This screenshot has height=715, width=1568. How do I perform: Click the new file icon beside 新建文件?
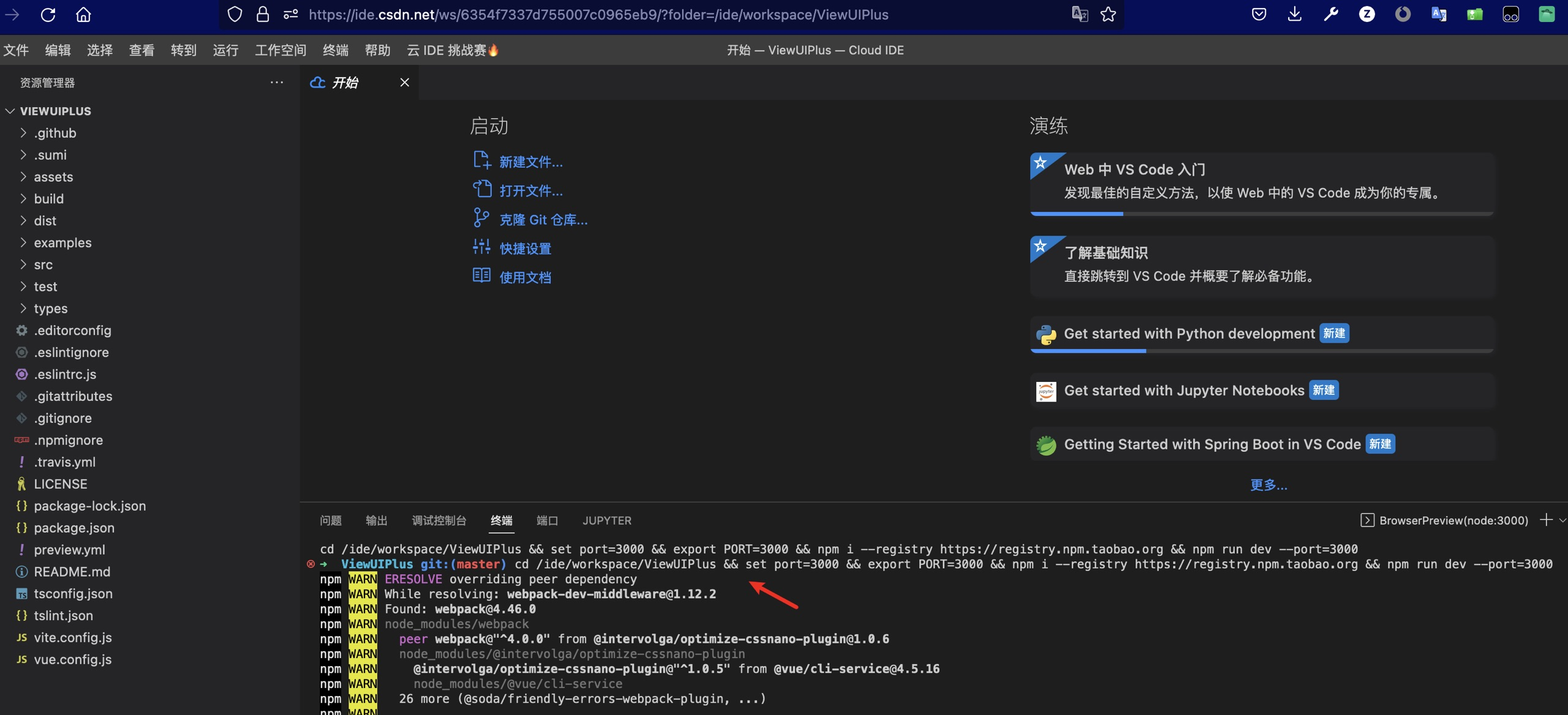pos(482,160)
